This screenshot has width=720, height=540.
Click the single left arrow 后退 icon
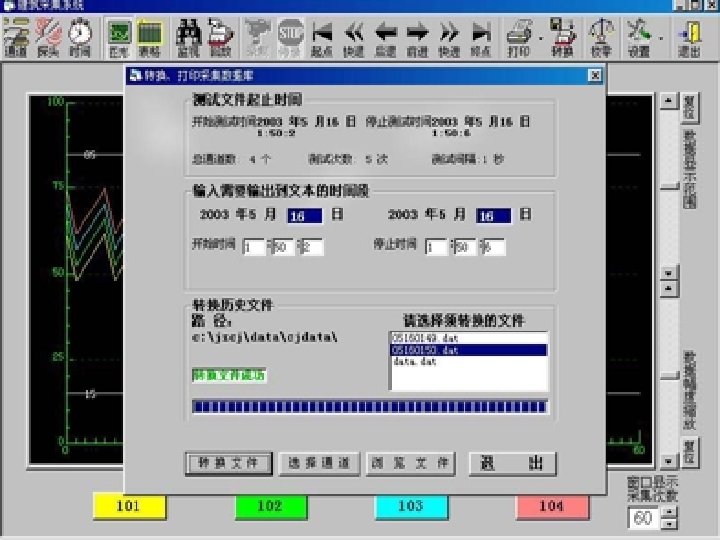pos(385,38)
